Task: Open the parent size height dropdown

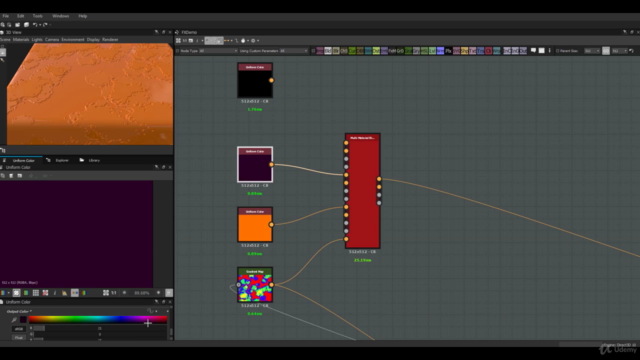Action: (x=619, y=51)
